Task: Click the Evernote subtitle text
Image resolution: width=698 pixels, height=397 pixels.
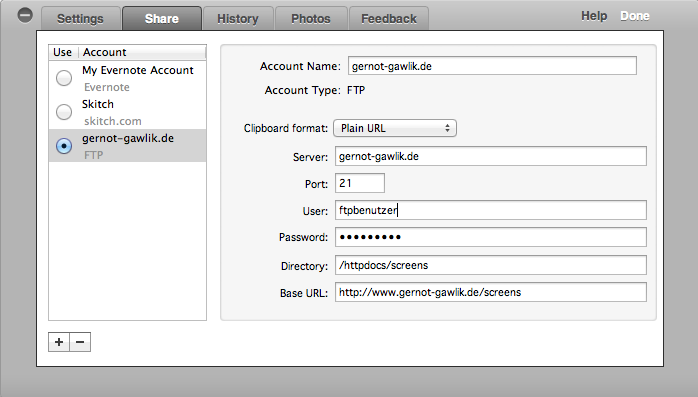Action: pyautogui.click(x=107, y=87)
